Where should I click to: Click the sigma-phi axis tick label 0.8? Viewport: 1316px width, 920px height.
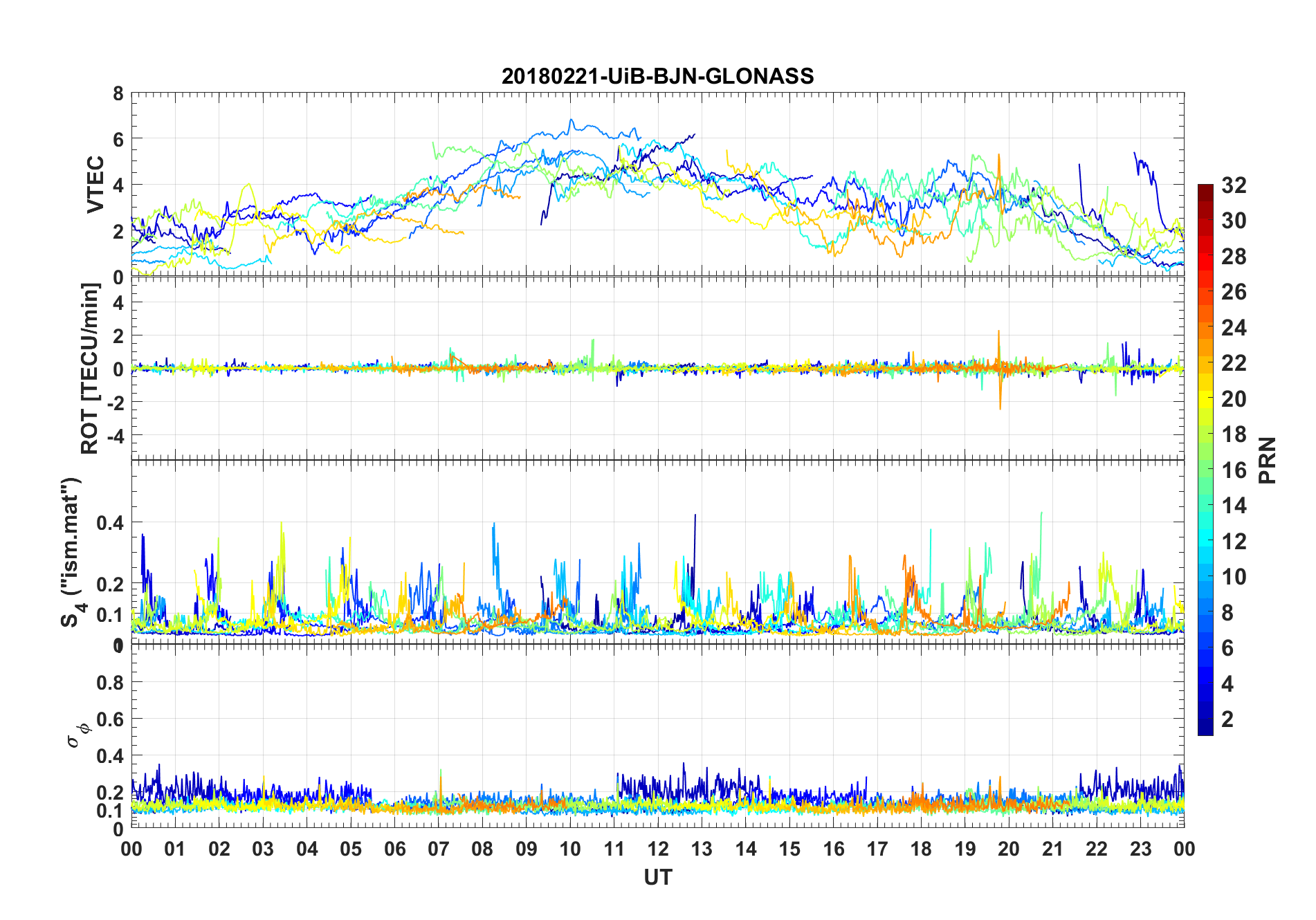pyautogui.click(x=110, y=683)
